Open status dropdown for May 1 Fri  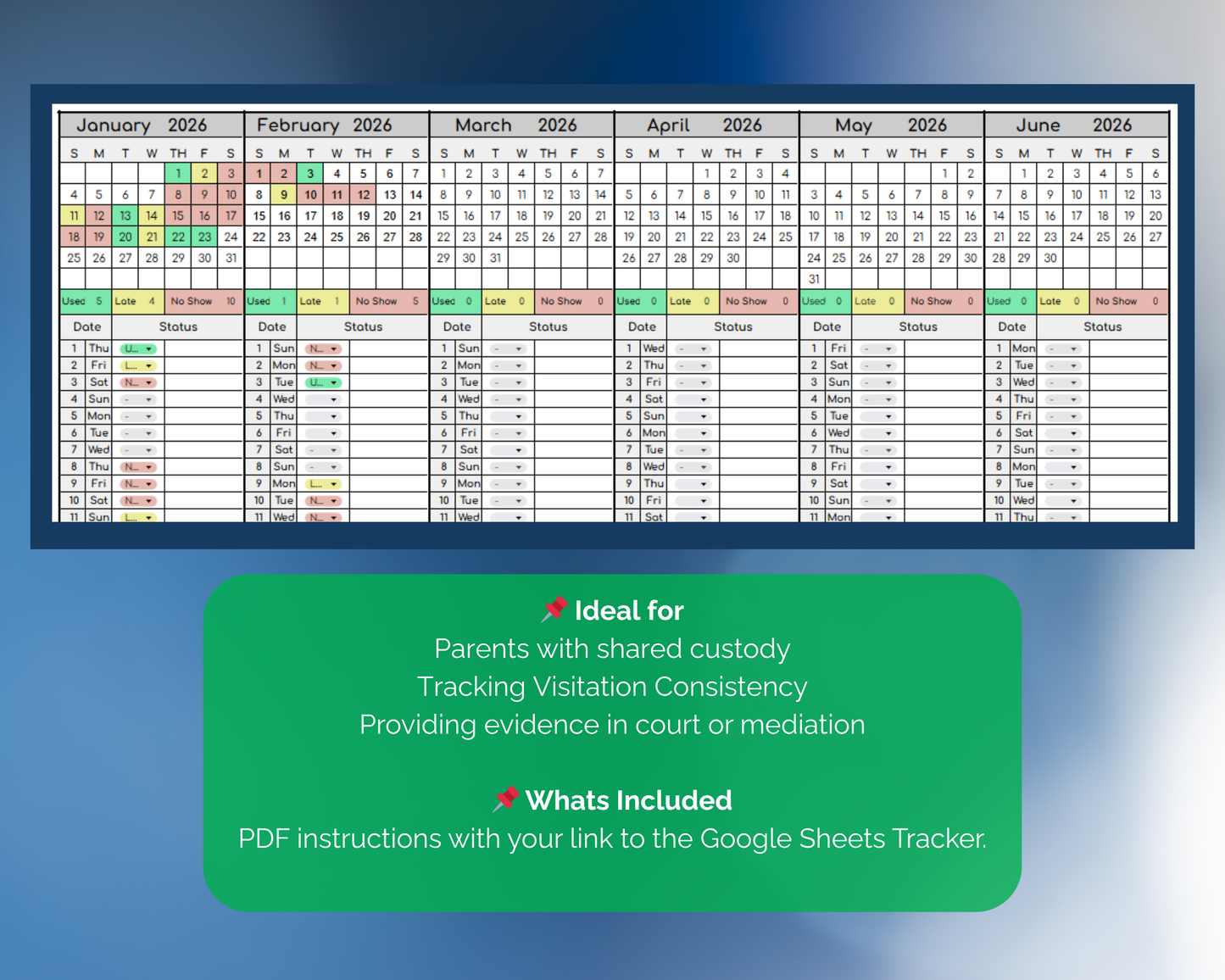(x=877, y=348)
